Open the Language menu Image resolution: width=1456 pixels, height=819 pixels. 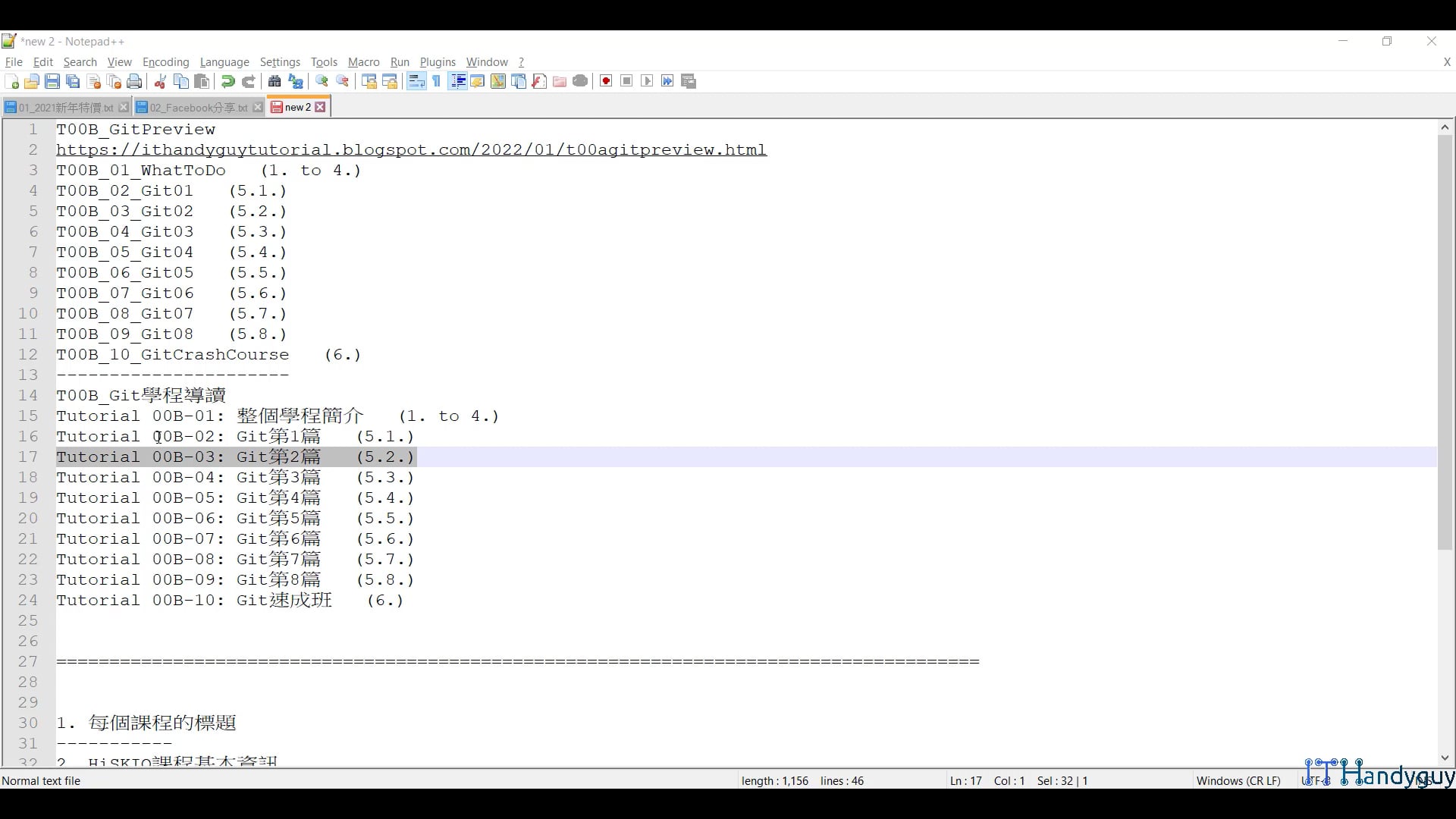(x=224, y=62)
